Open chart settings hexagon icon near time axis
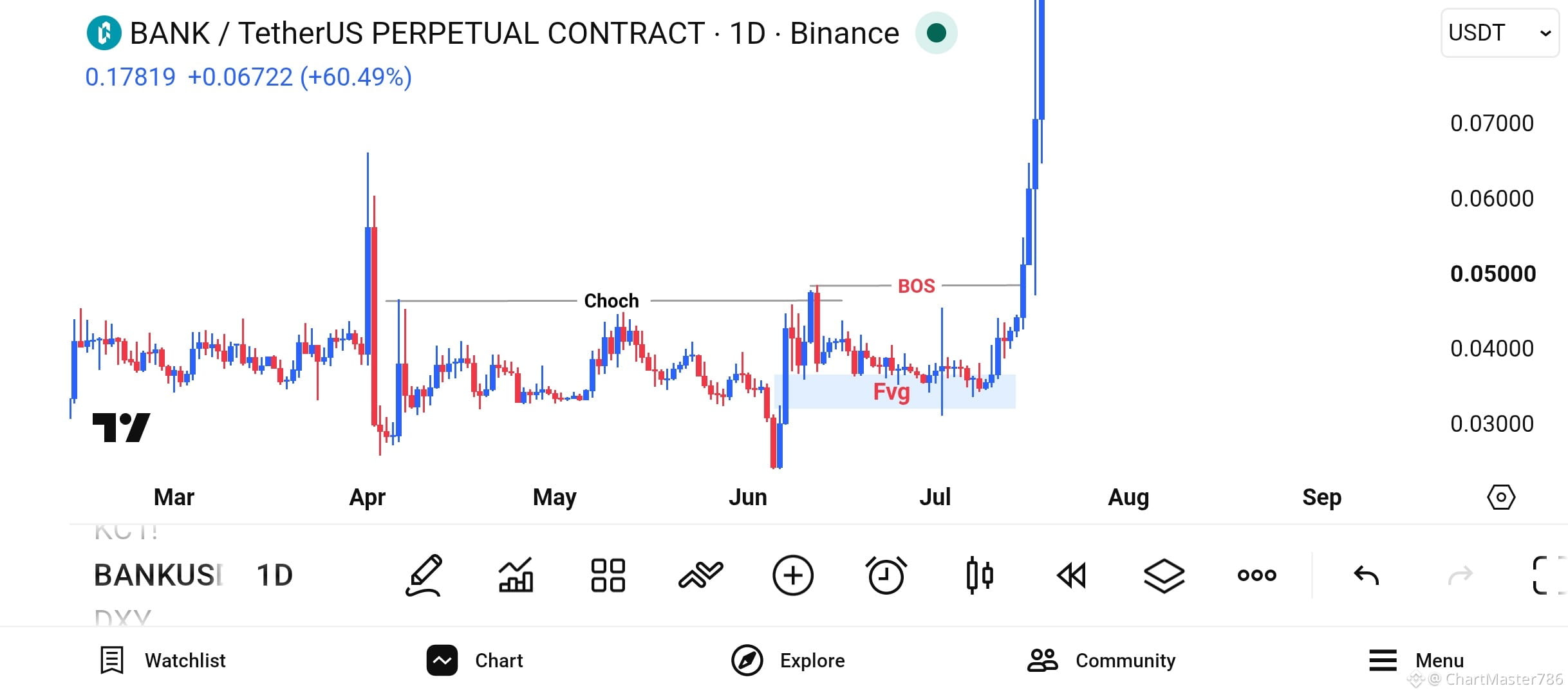 click(x=1501, y=497)
